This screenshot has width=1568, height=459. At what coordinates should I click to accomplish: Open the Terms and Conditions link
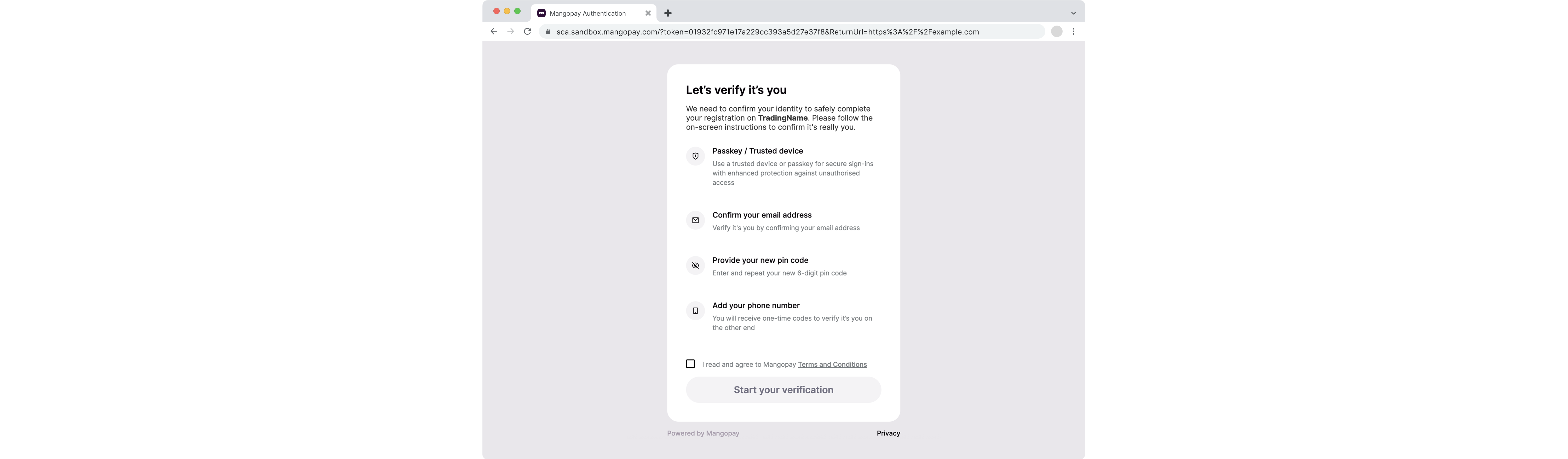pyautogui.click(x=832, y=364)
